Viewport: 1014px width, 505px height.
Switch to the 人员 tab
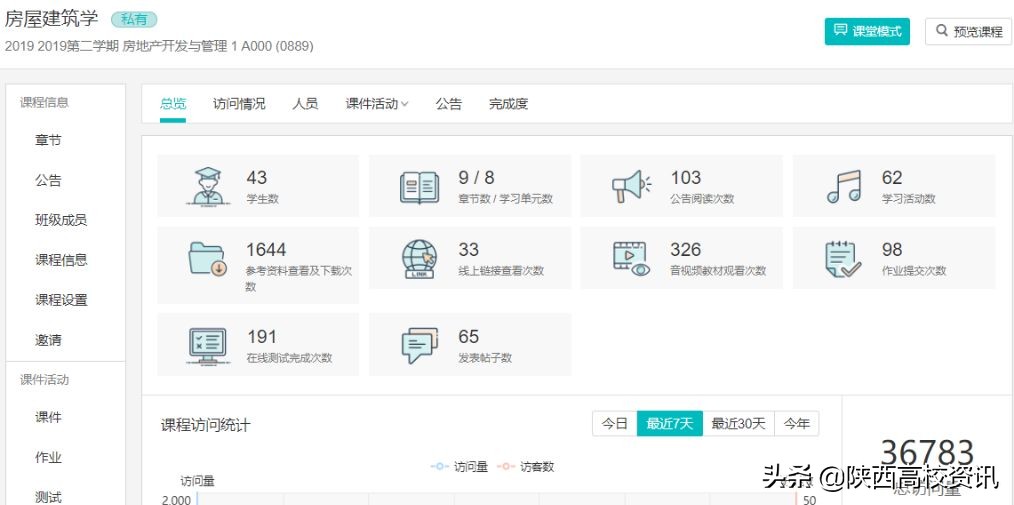click(305, 103)
